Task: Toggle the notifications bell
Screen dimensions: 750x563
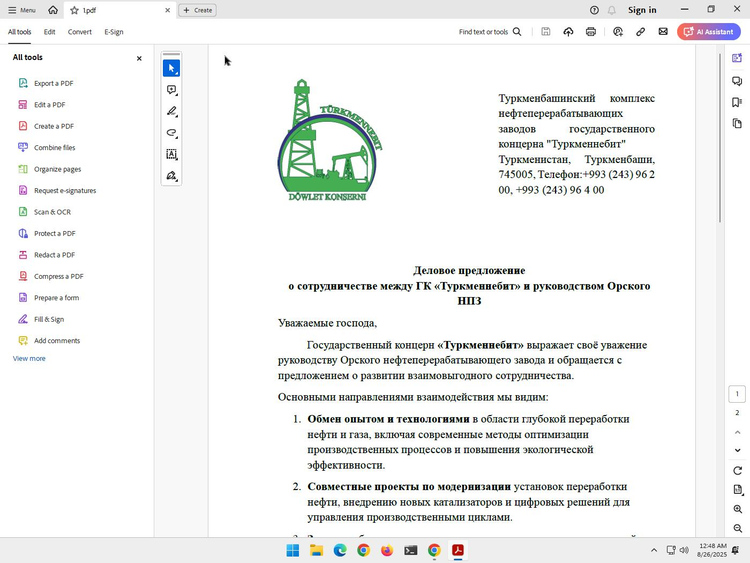Action: [612, 10]
